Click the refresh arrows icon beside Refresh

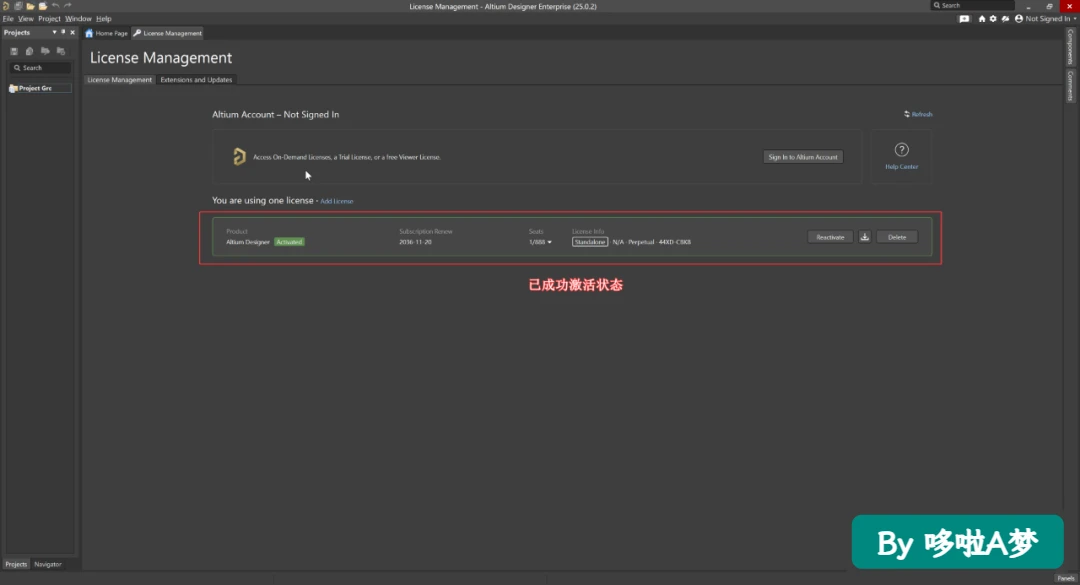click(907, 114)
